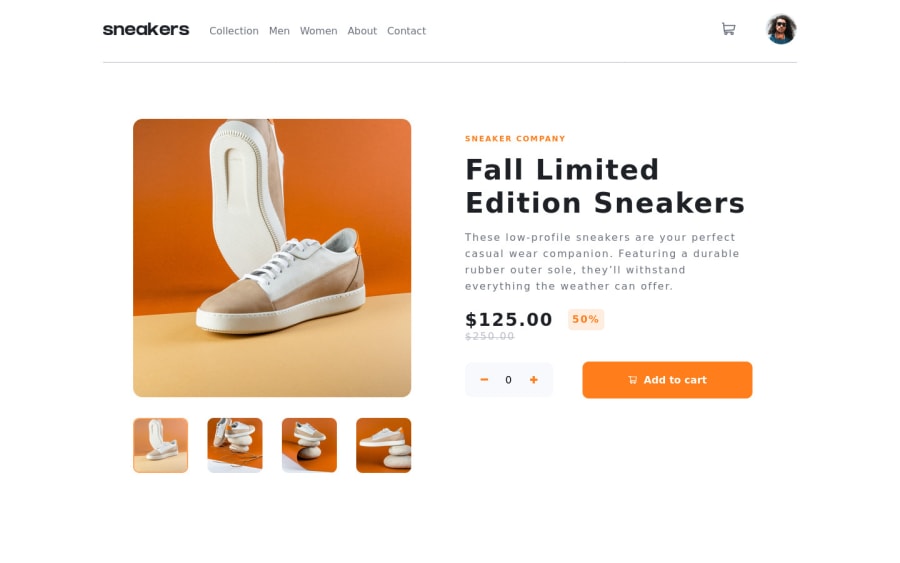Navigate to the Women page
The height and width of the screenshot is (563, 900).
pyautogui.click(x=319, y=31)
